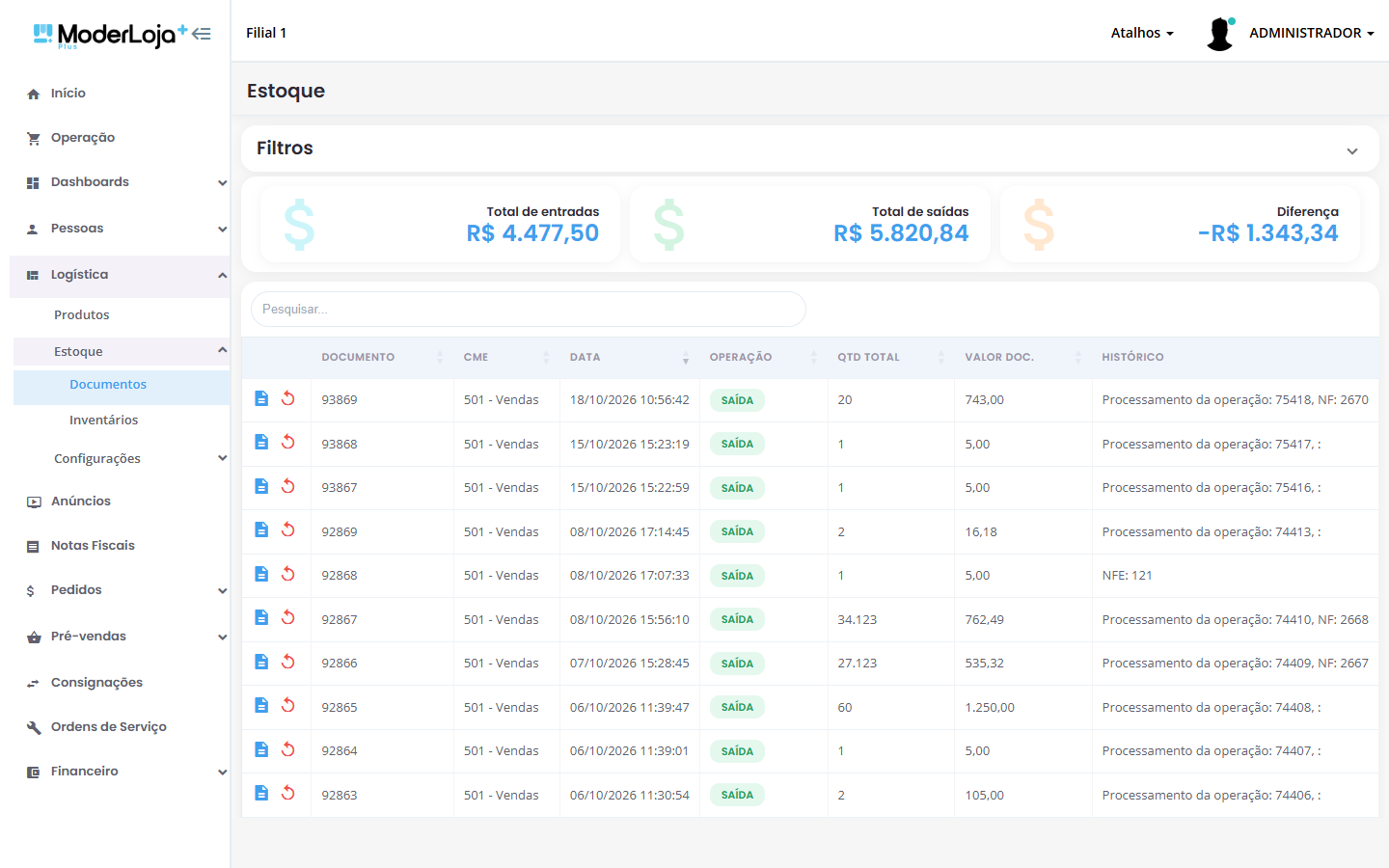The width and height of the screenshot is (1389, 868).
Task: Click the red revert icon for document 92868
Action: point(287,574)
